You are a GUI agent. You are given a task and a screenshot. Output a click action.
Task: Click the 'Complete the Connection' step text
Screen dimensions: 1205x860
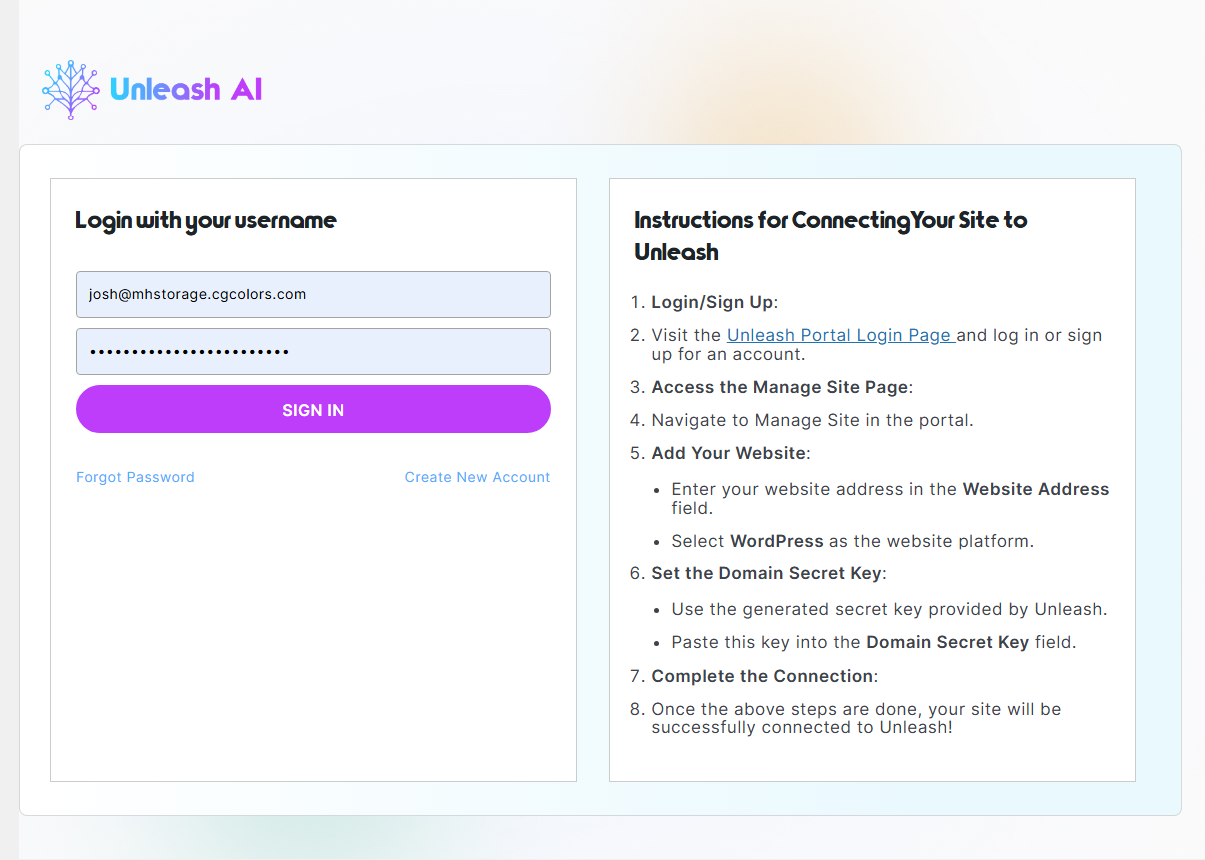pos(765,676)
